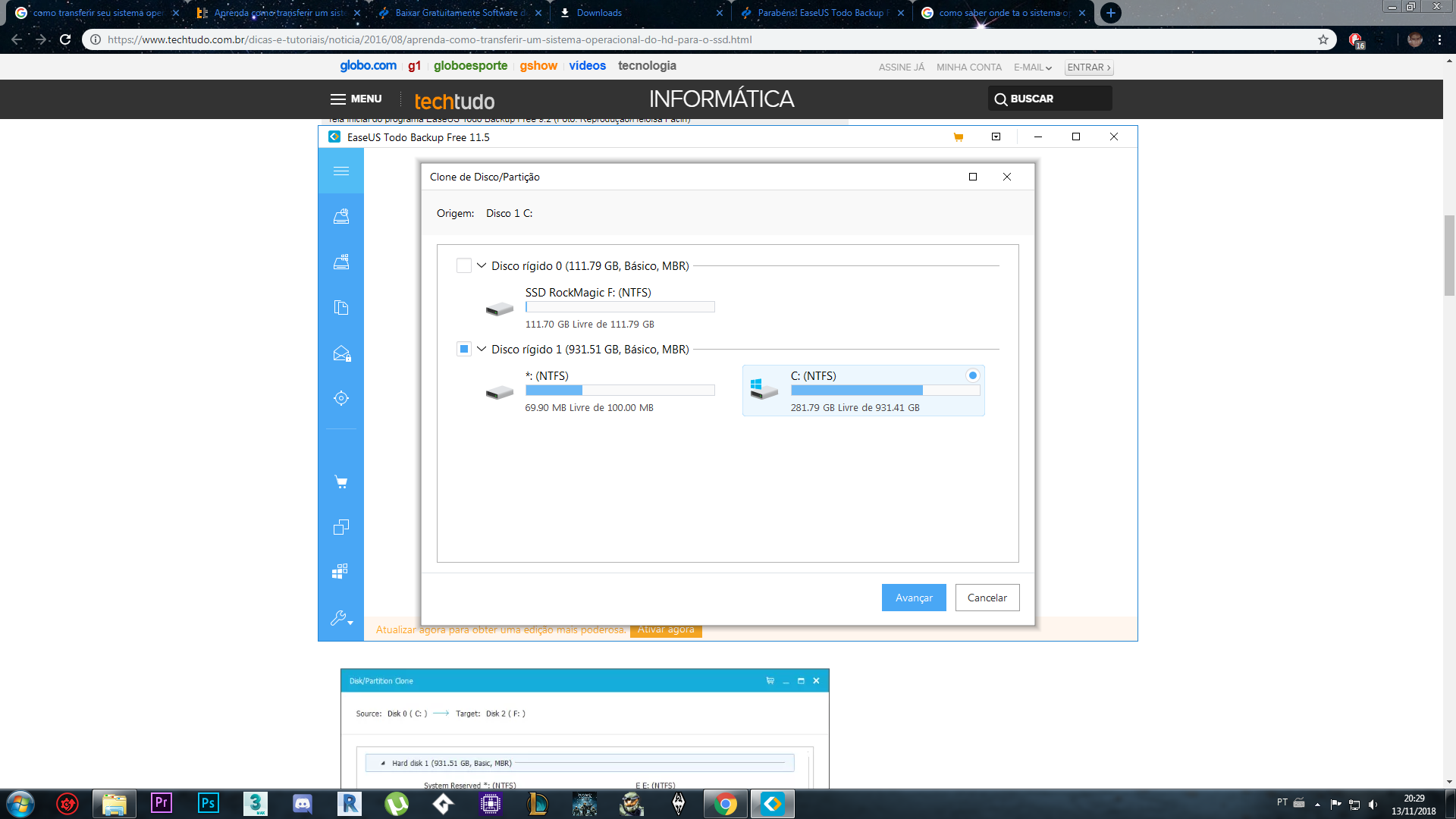Show hidden system tray icons
Viewport: 1456px width, 819px height.
tap(1317, 804)
